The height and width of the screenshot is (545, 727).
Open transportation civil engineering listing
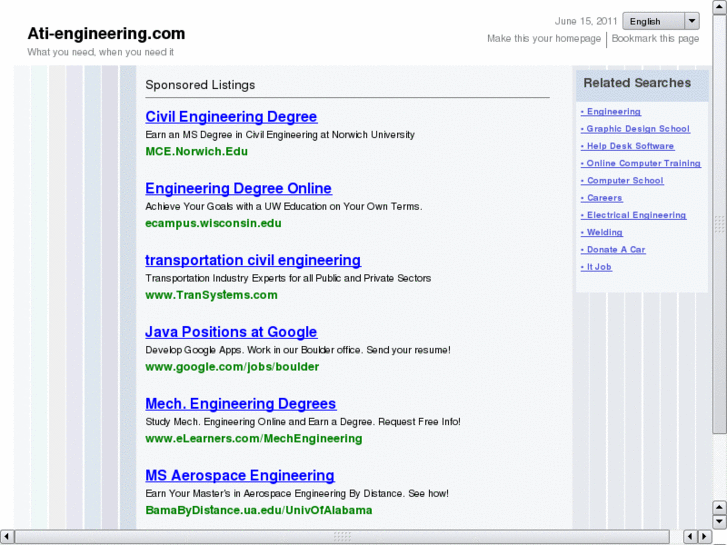click(x=253, y=260)
